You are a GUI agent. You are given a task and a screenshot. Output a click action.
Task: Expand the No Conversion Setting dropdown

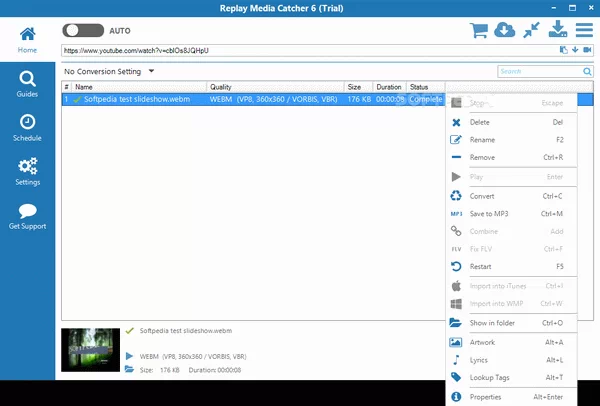click(x=109, y=71)
